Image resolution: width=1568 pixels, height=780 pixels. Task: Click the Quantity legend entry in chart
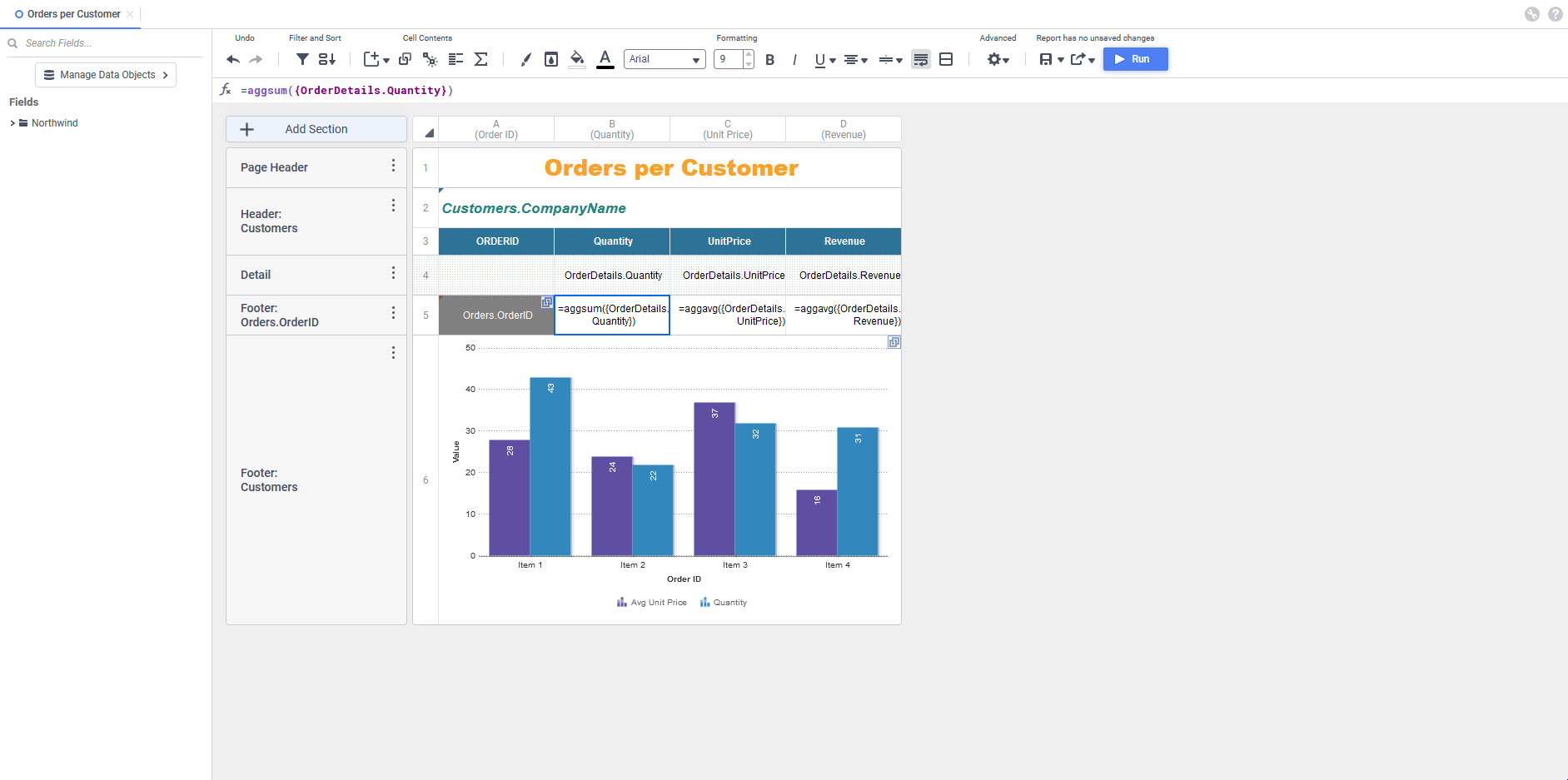pyautogui.click(x=724, y=602)
